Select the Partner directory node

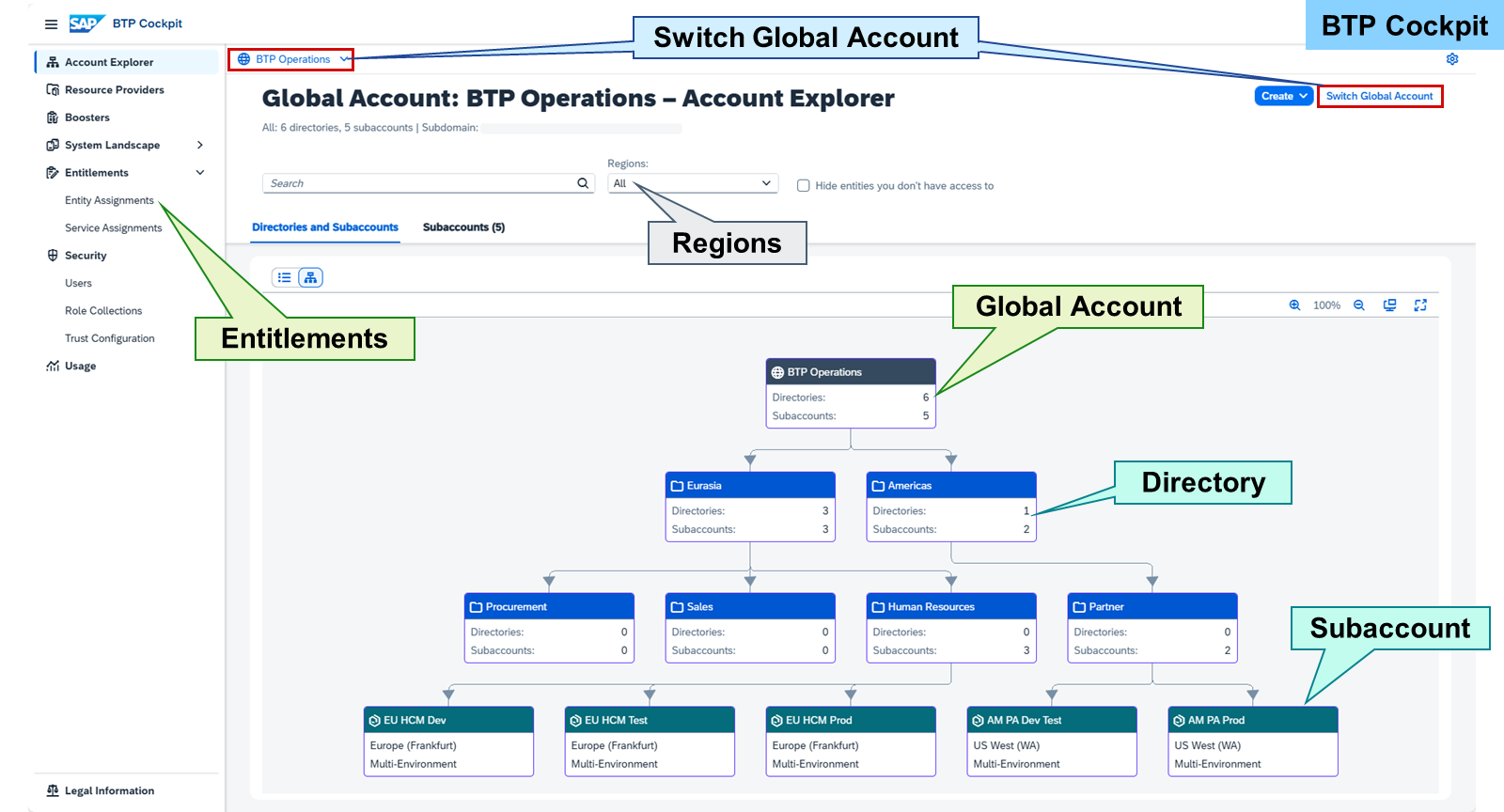pos(1152,628)
